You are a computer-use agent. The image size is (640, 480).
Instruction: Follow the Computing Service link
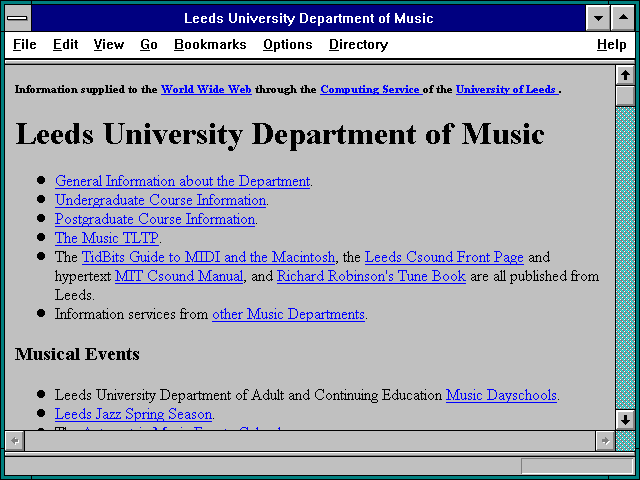371,89
